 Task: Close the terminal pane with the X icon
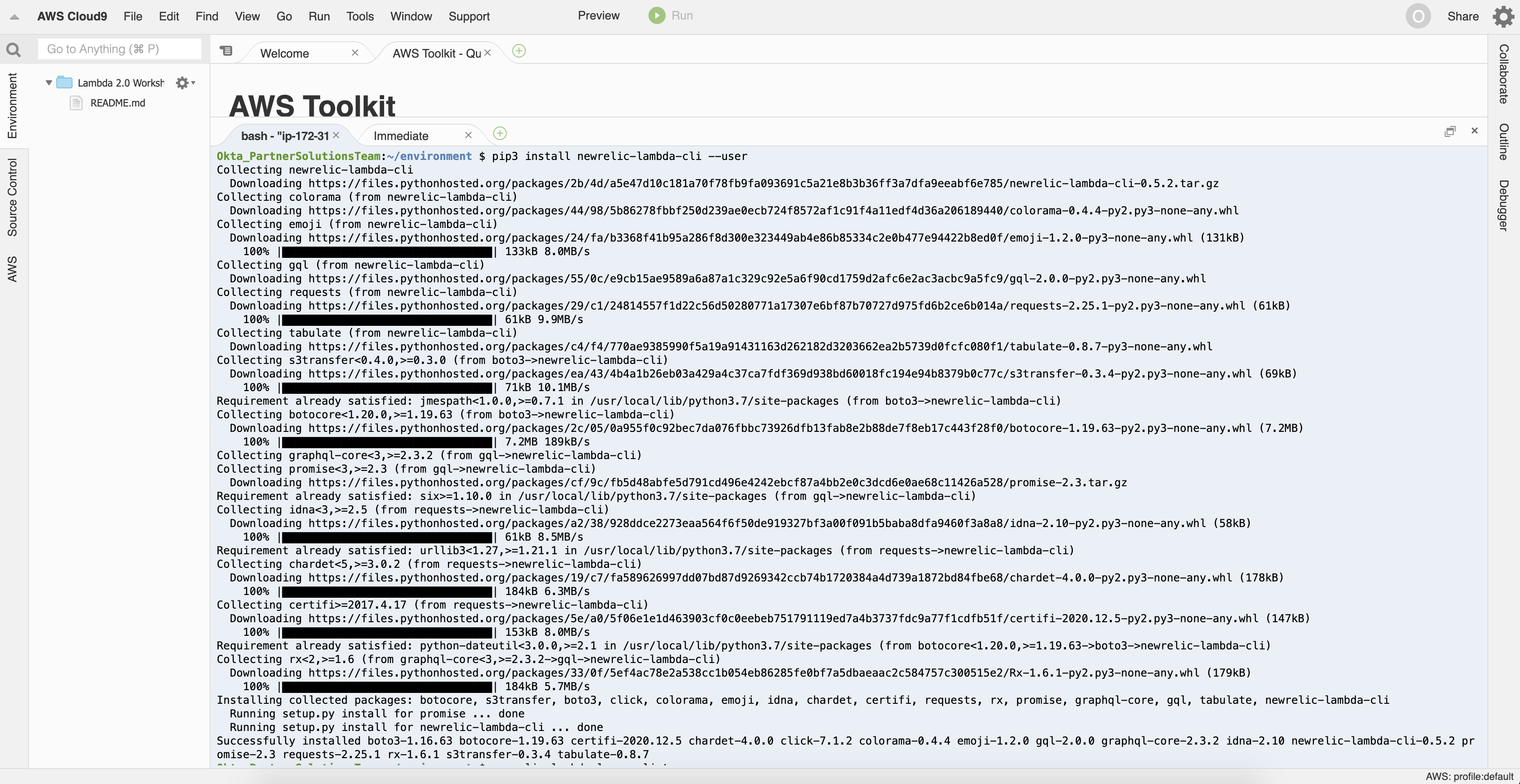tap(1475, 131)
